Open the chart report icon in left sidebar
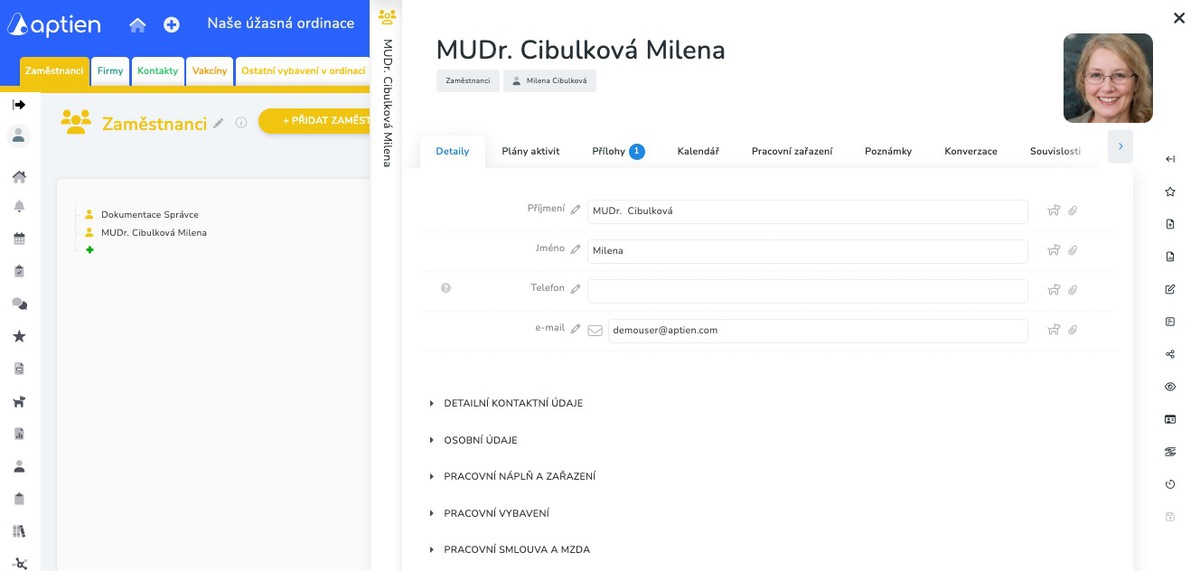This screenshot has height=571, width=1200. (x=19, y=433)
